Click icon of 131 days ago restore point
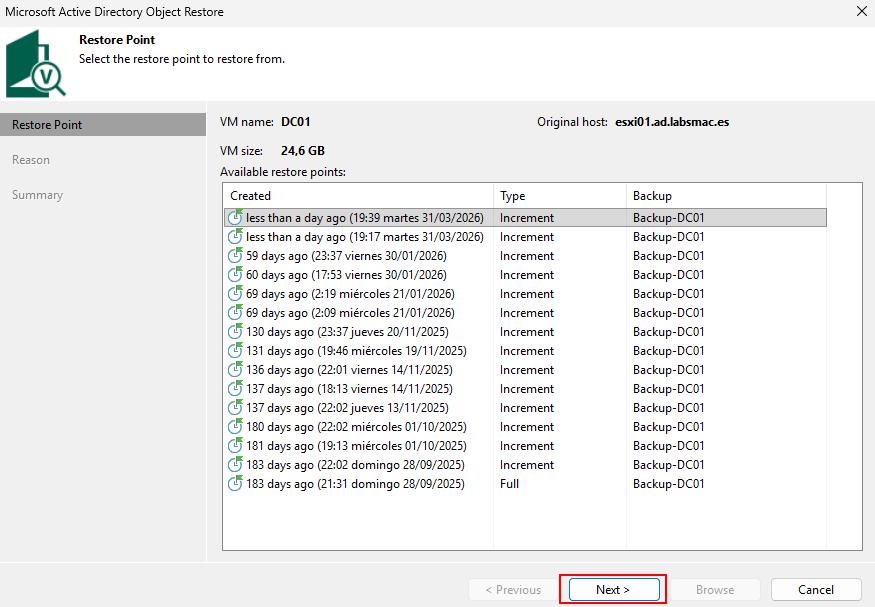 point(235,351)
